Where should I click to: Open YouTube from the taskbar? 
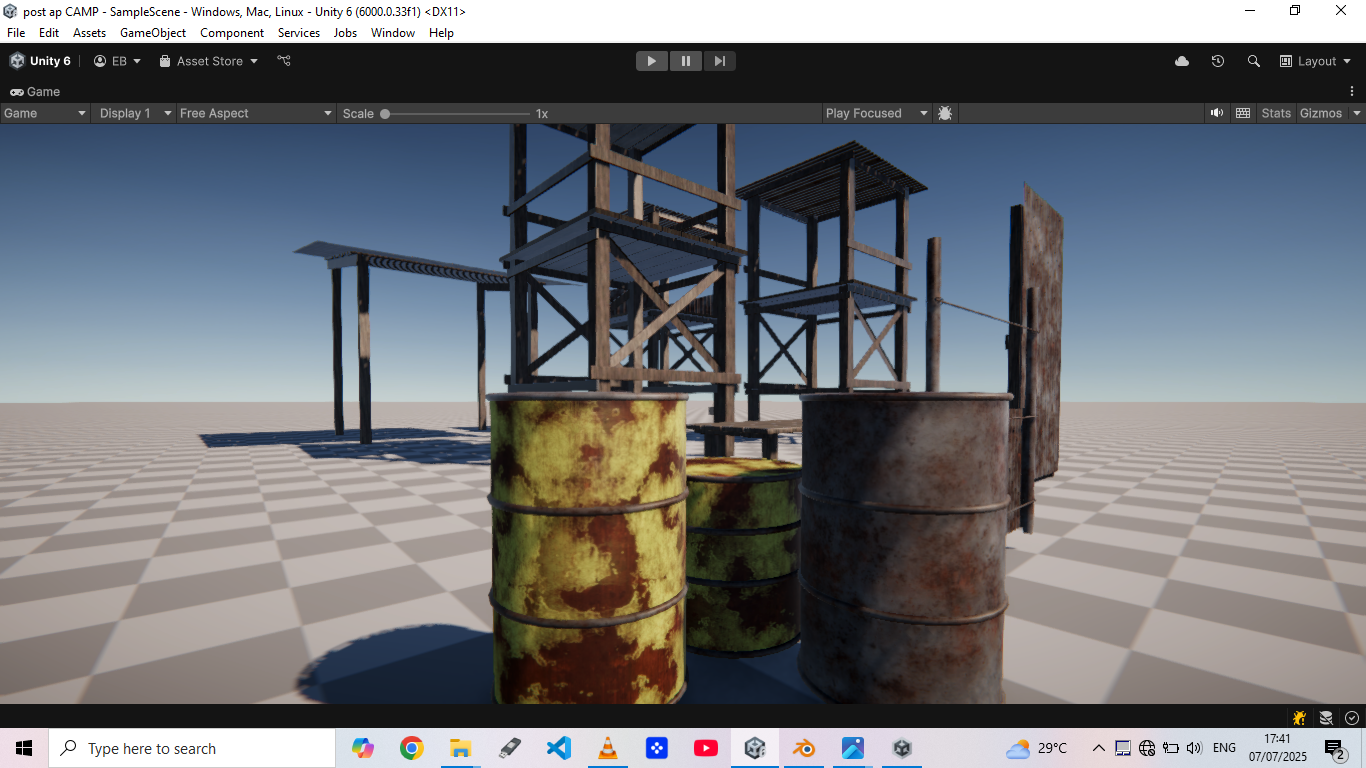pos(705,748)
